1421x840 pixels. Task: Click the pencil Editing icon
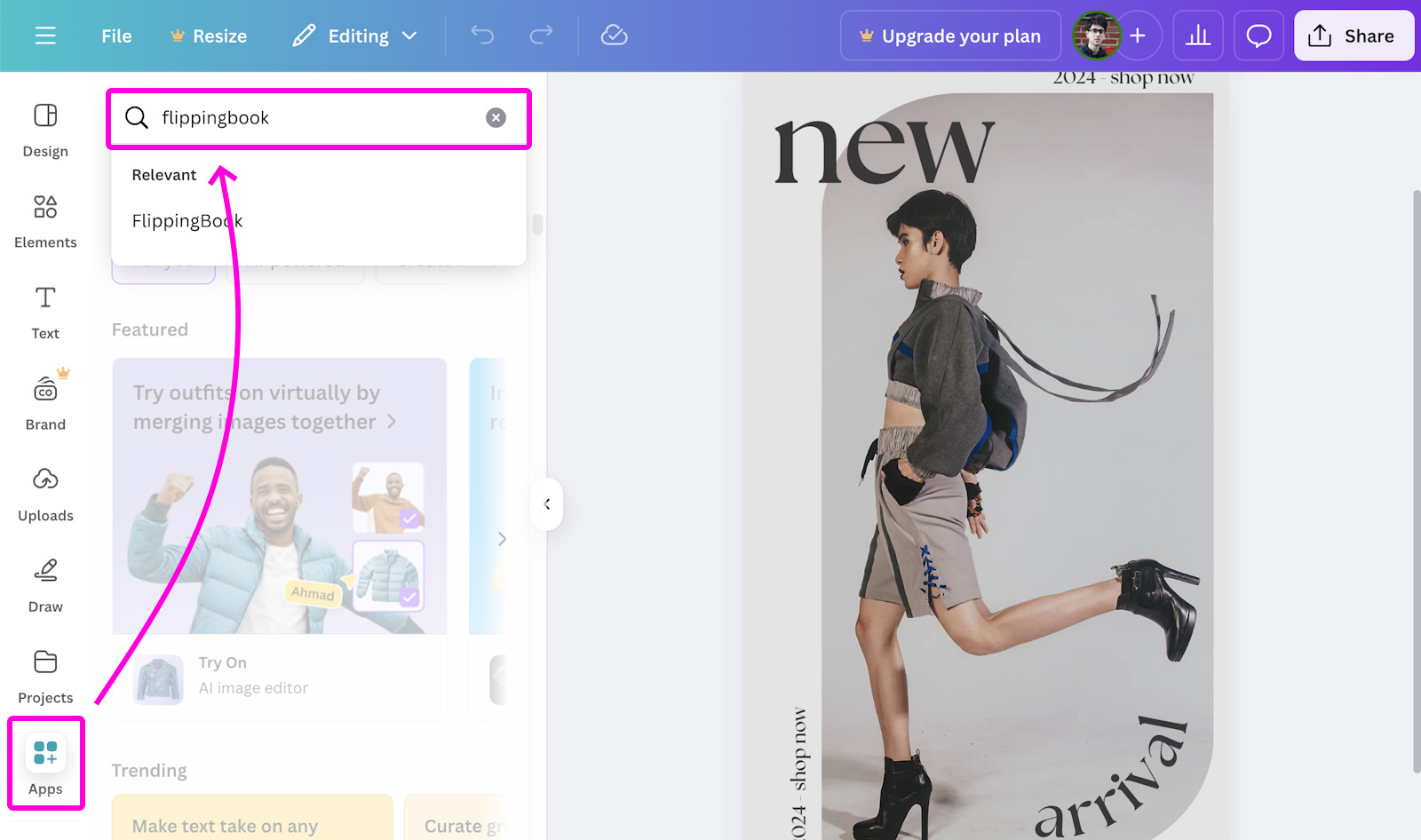point(304,36)
